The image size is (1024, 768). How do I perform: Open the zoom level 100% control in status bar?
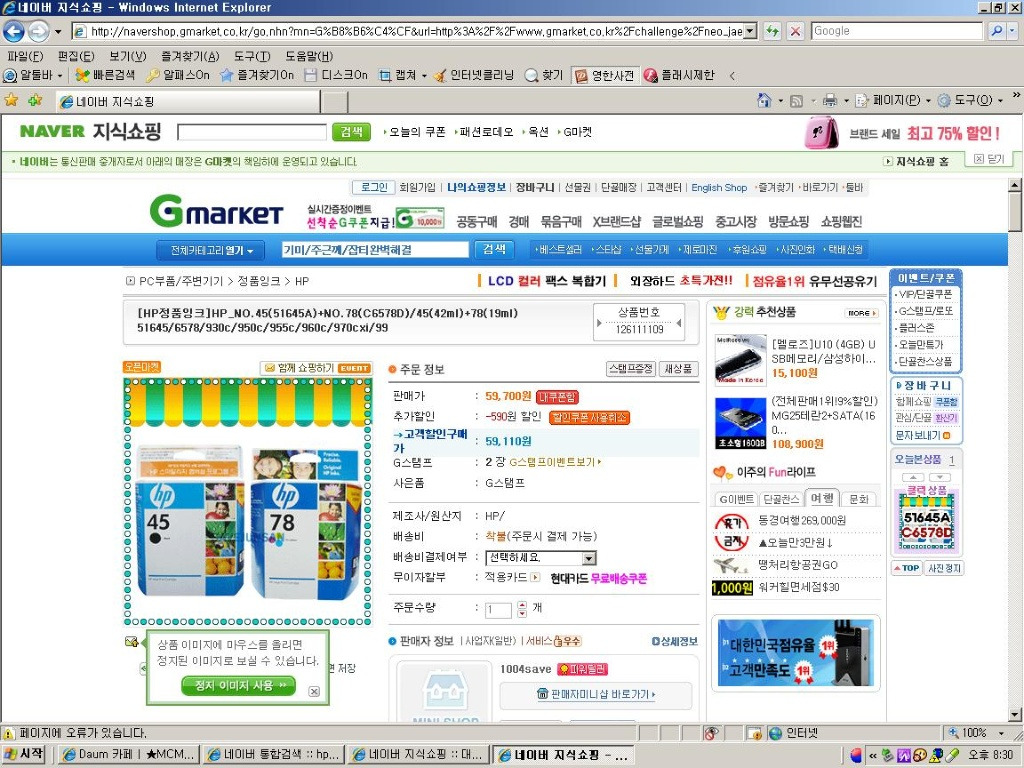click(x=974, y=733)
